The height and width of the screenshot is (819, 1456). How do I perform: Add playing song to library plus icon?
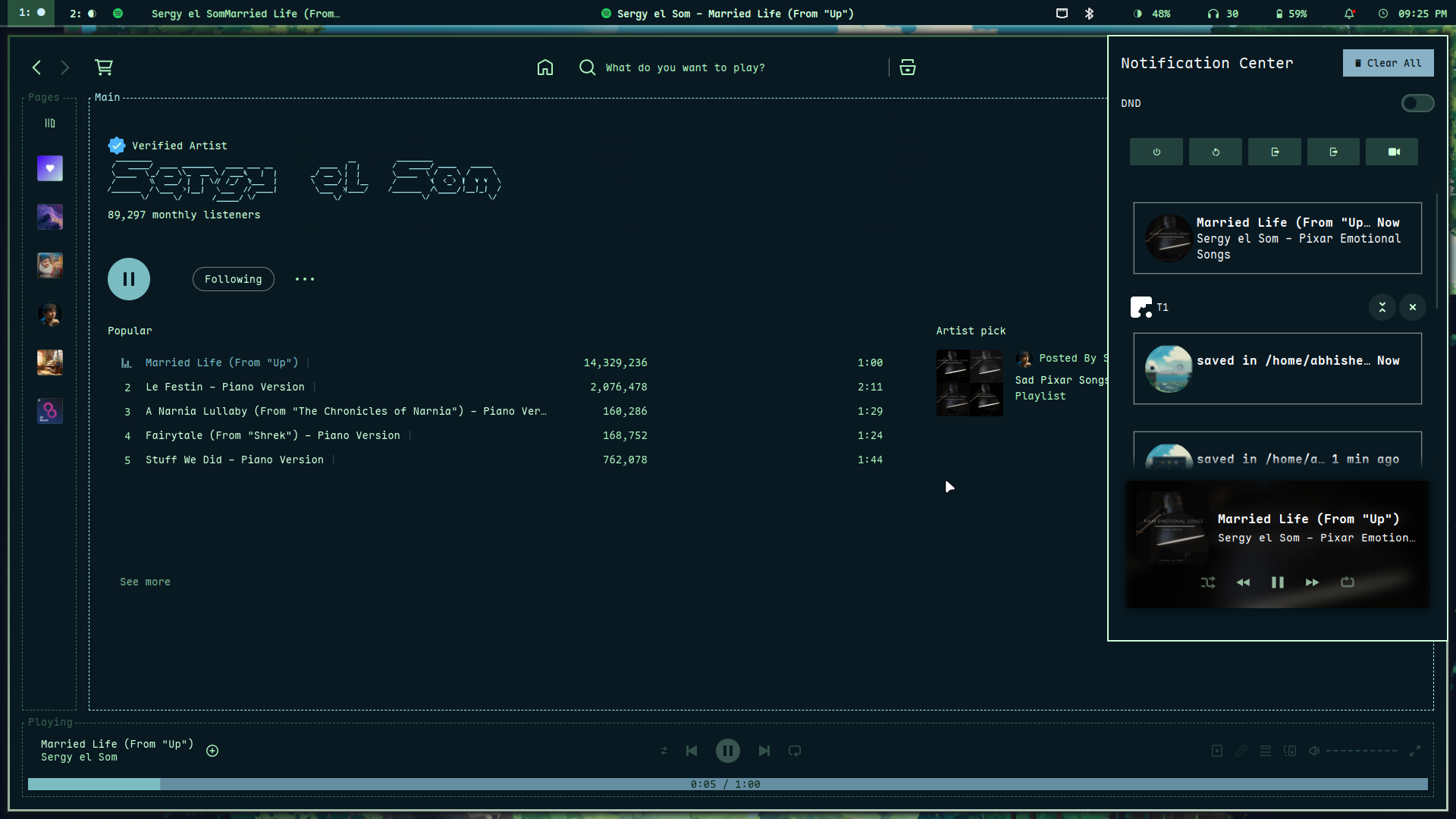(212, 751)
